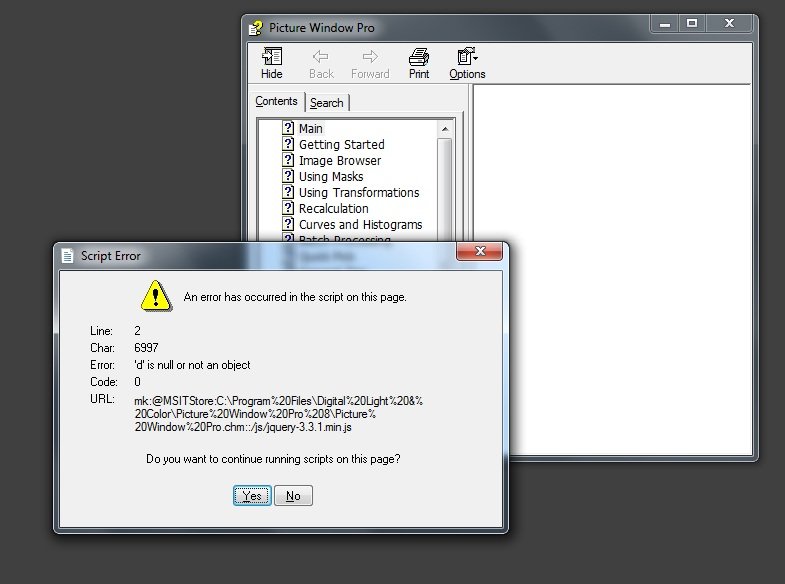The width and height of the screenshot is (785, 584).
Task: Click the page icon beside Using Masks
Action: 288,176
